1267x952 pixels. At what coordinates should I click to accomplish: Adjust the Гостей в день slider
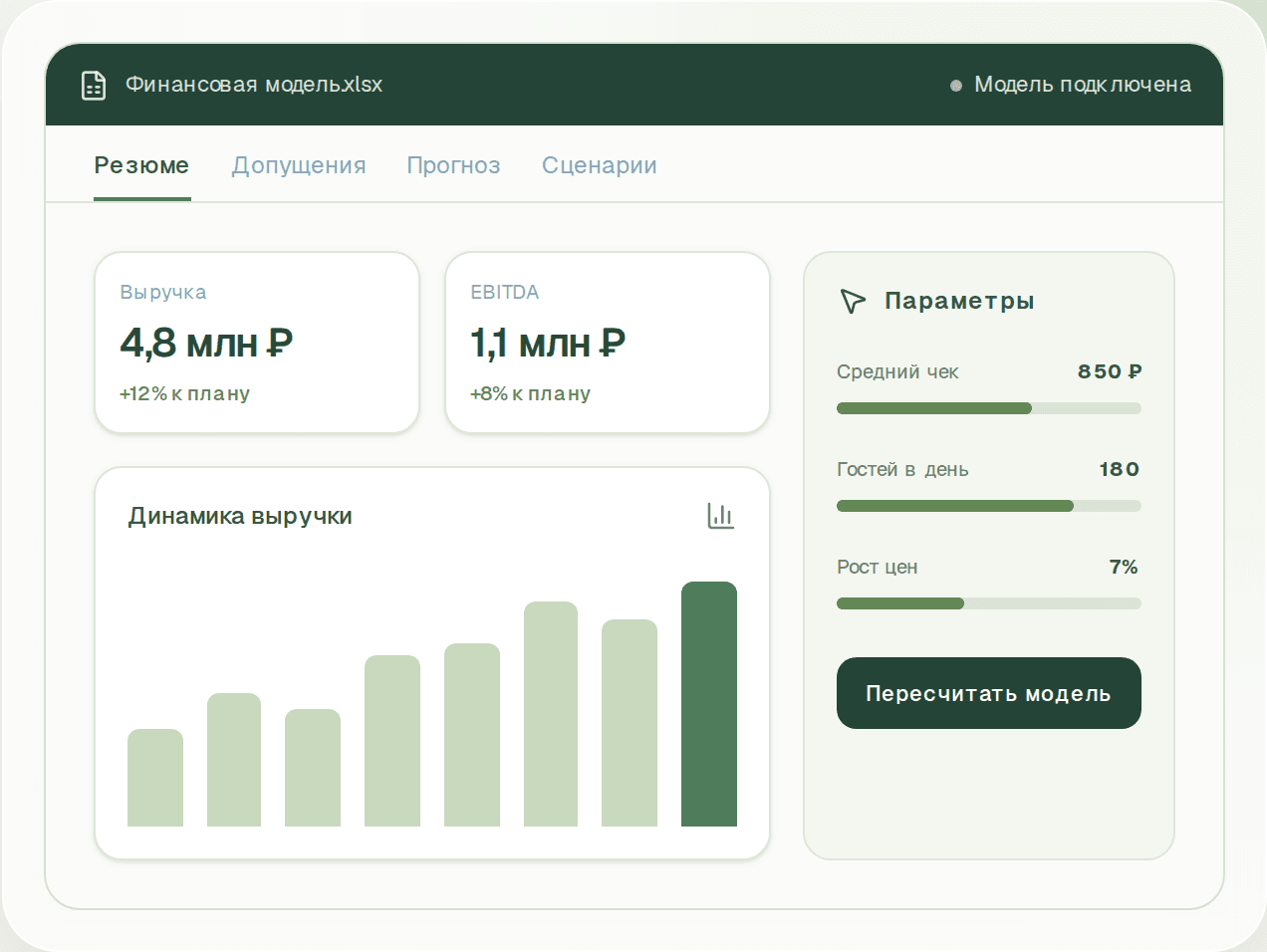[x=988, y=506]
